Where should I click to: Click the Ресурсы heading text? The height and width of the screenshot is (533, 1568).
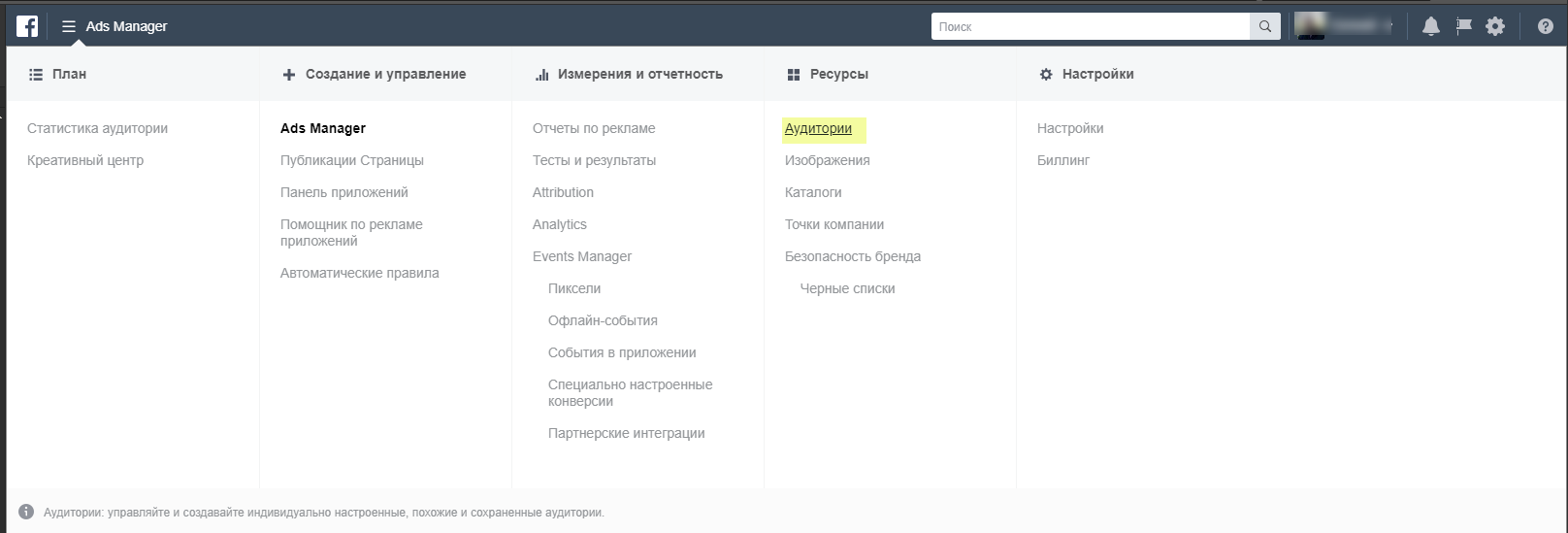[839, 74]
